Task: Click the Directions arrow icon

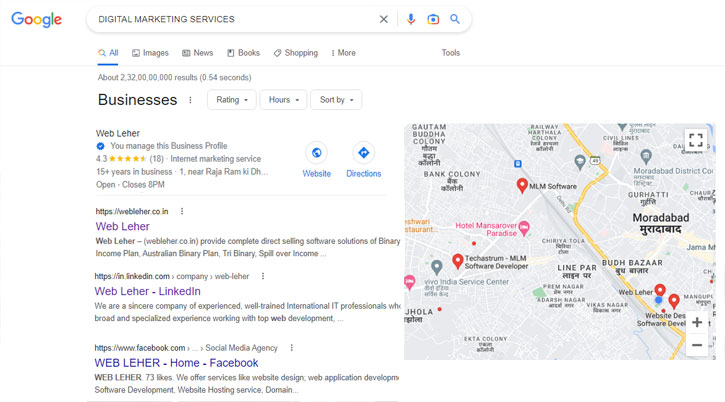Action: 364,153
